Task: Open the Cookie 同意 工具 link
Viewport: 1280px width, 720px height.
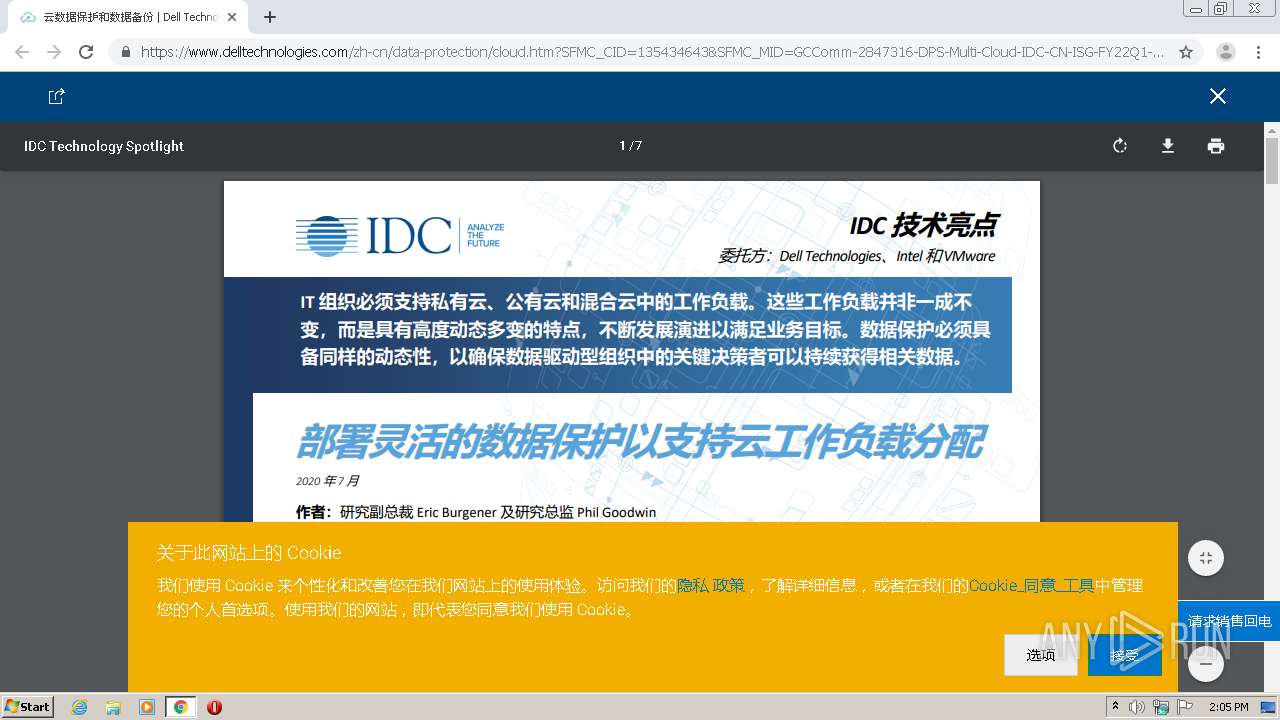Action: (x=1031, y=585)
